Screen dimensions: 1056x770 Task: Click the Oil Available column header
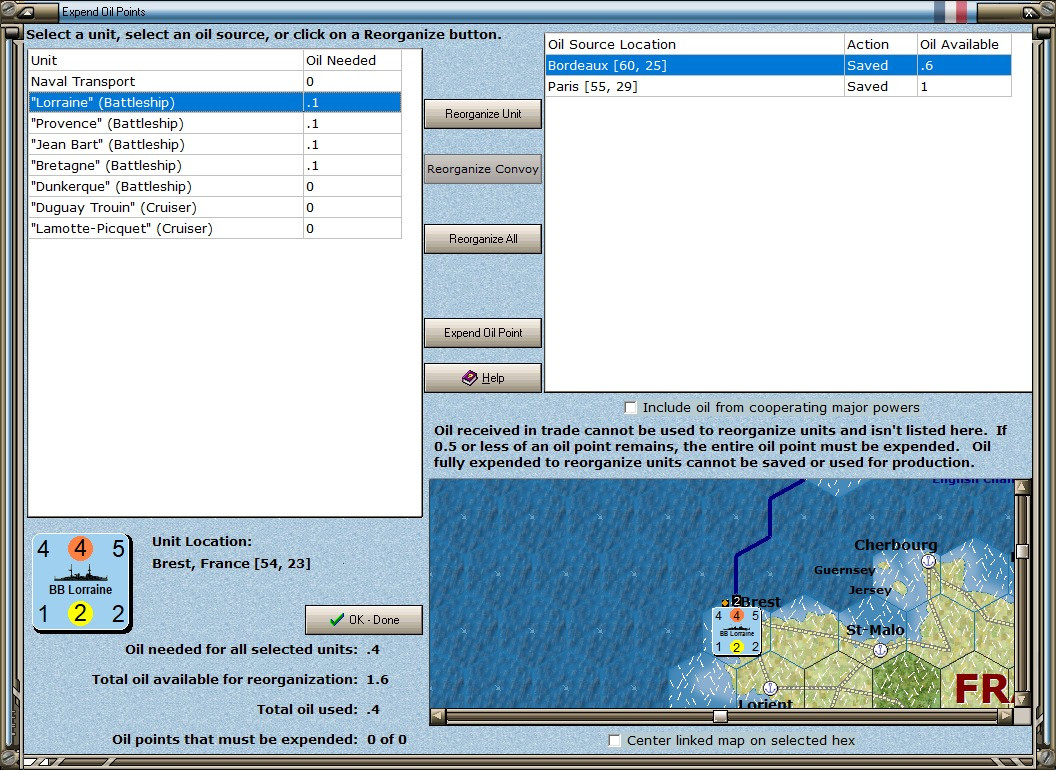pos(964,44)
